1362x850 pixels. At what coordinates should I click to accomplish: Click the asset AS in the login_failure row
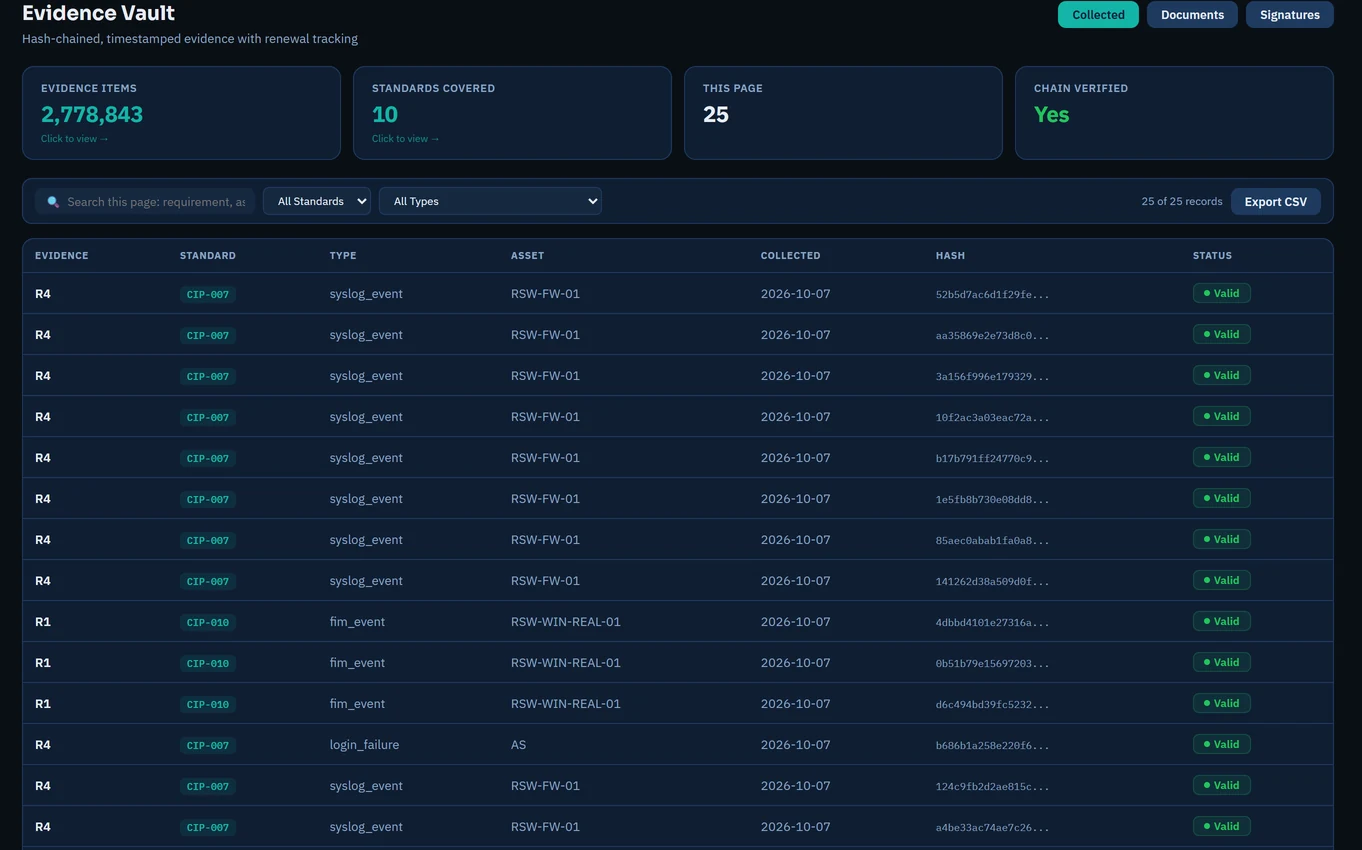click(518, 745)
